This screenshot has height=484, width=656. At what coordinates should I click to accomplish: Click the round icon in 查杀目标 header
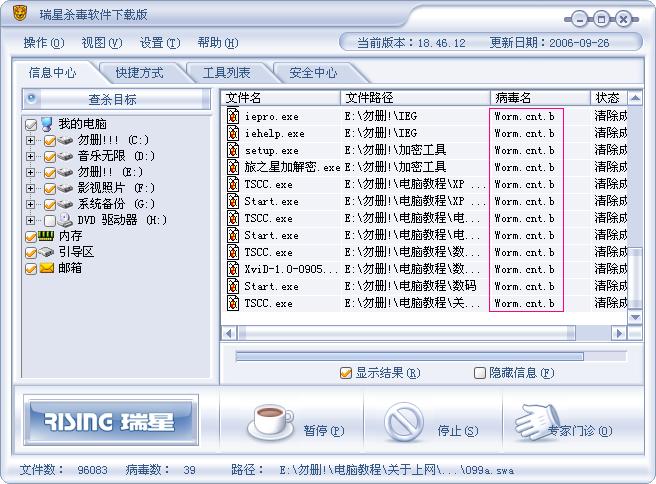coord(31,99)
